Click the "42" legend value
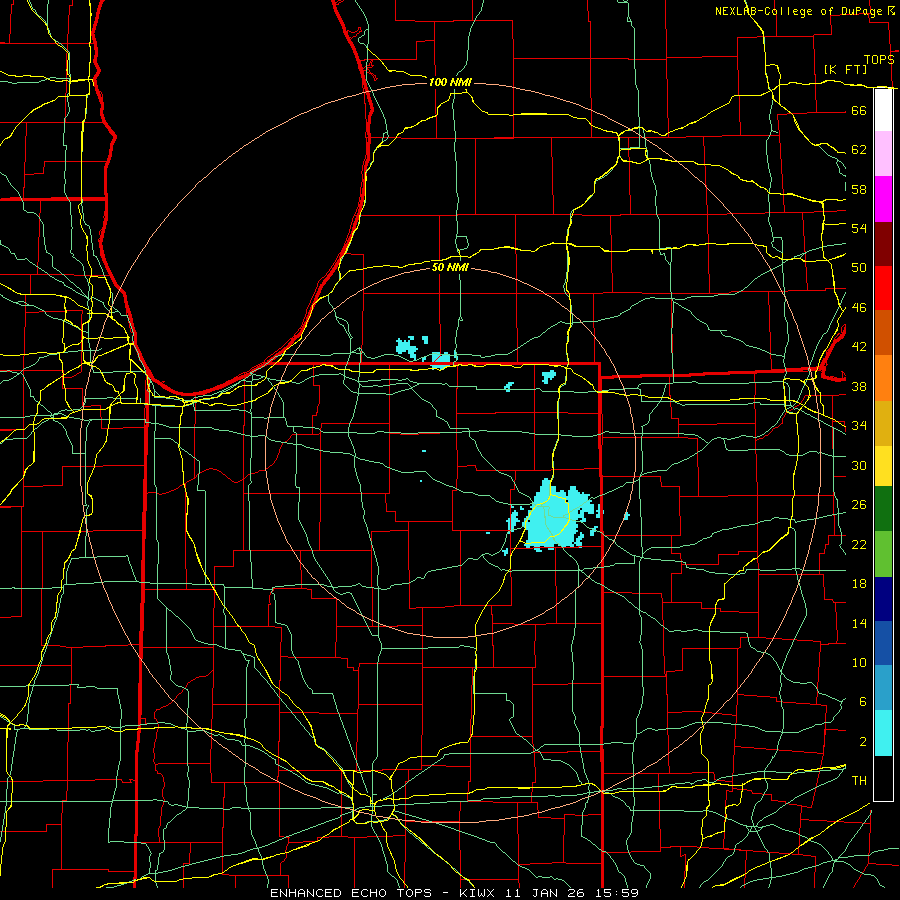Screen dimensions: 900x900 click(859, 347)
